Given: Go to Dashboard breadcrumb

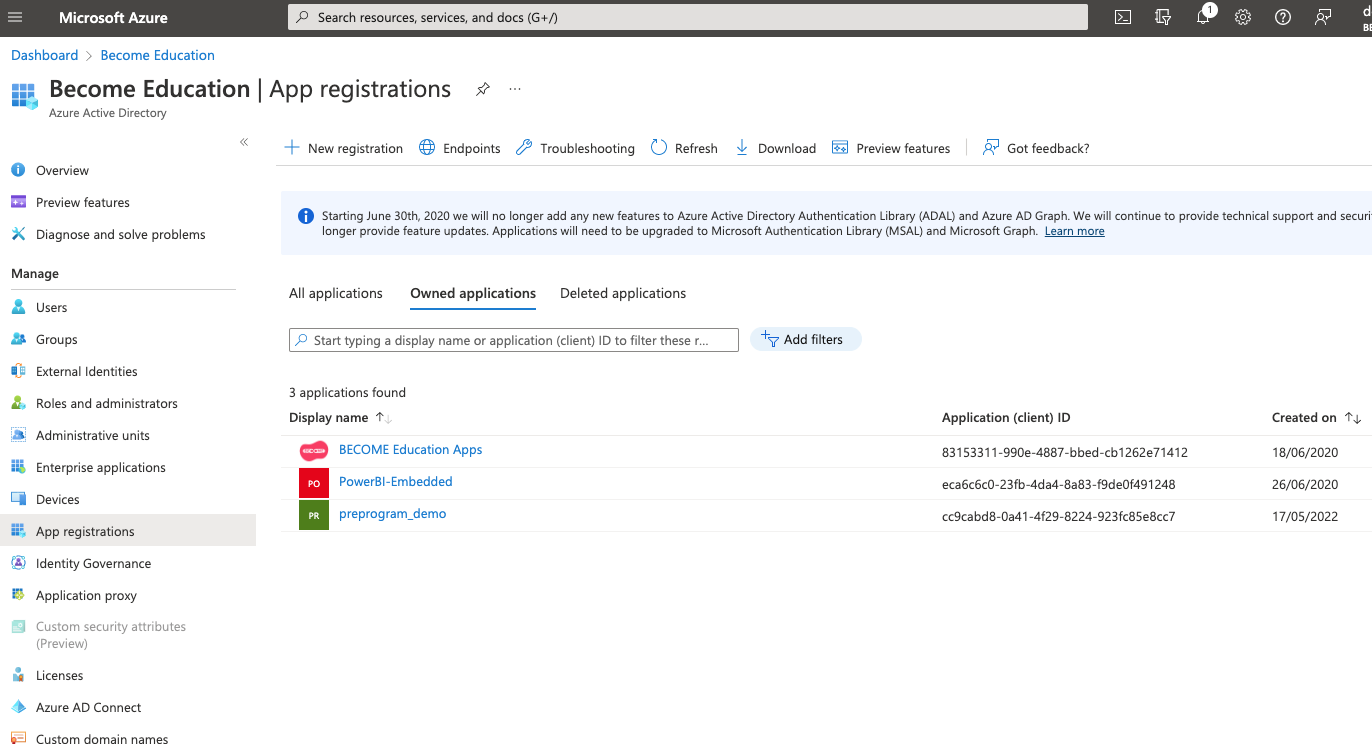Looking at the screenshot, I should pos(44,55).
